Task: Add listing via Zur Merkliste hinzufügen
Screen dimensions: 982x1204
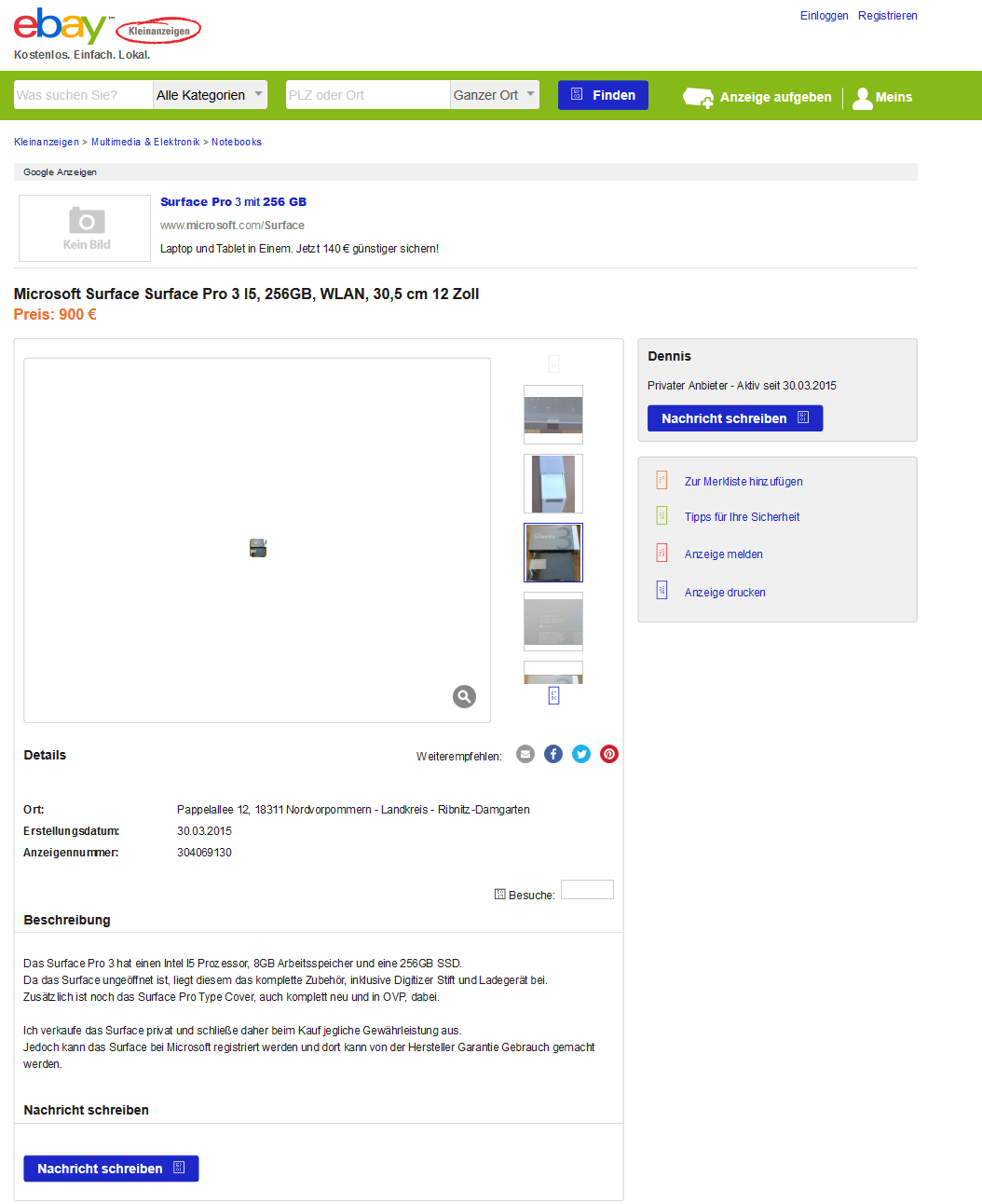Action: tap(743, 482)
